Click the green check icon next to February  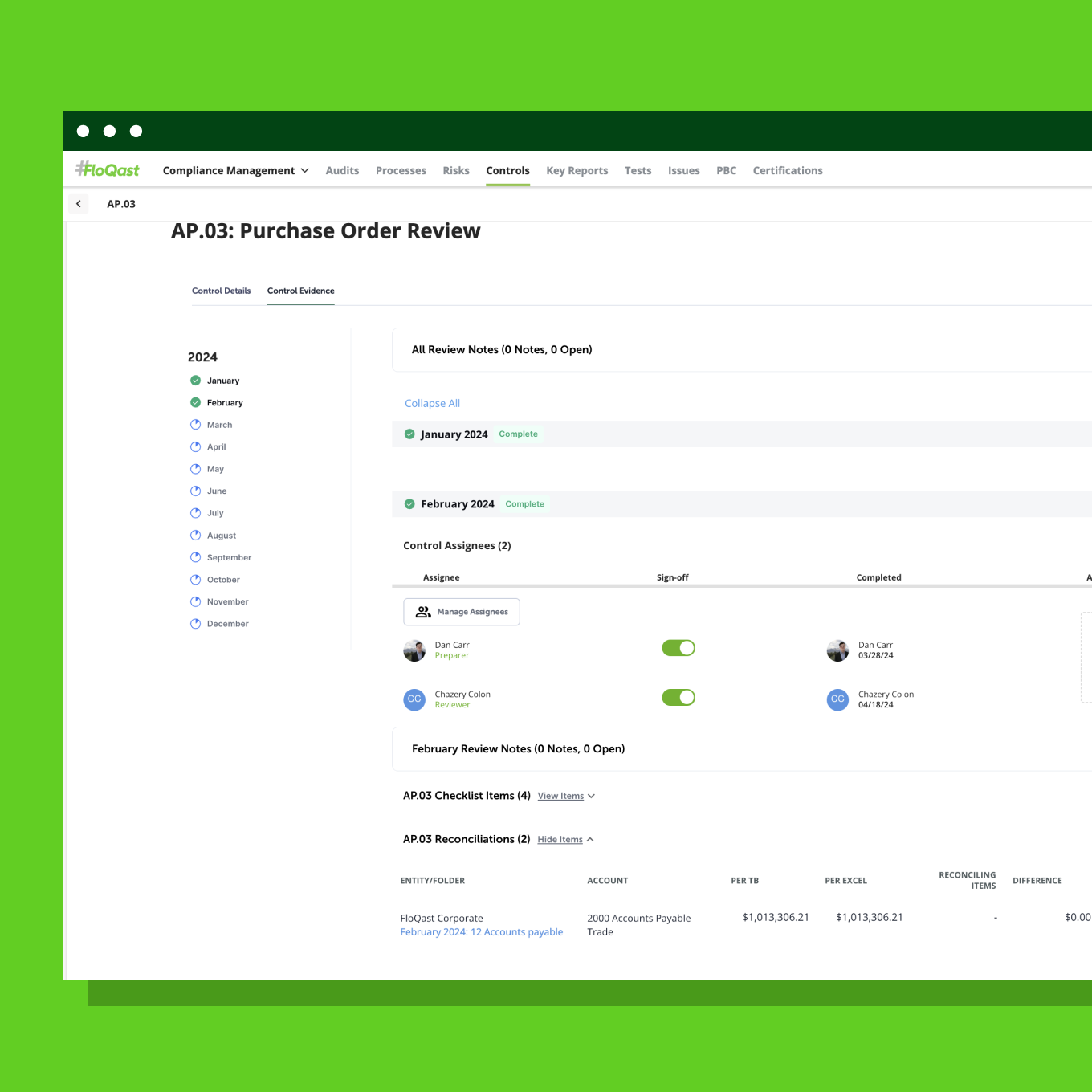tap(195, 402)
